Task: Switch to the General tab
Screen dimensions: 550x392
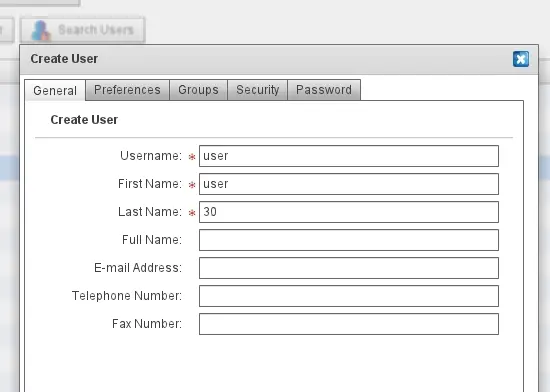Action: tap(55, 90)
